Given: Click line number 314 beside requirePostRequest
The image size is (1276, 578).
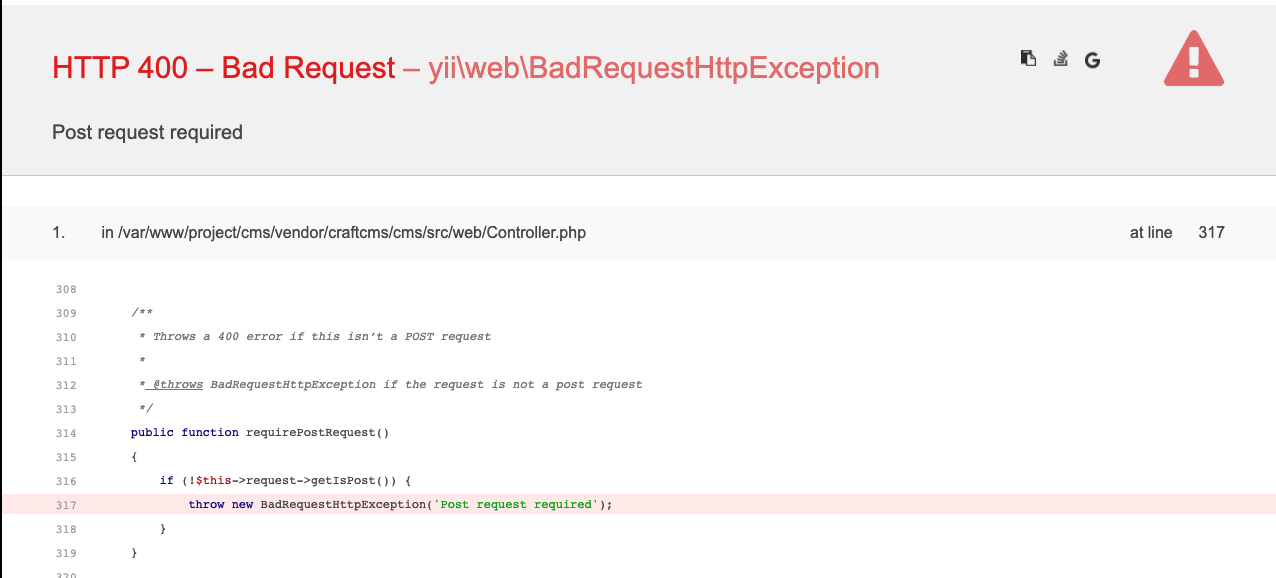Looking at the screenshot, I should (x=66, y=432).
